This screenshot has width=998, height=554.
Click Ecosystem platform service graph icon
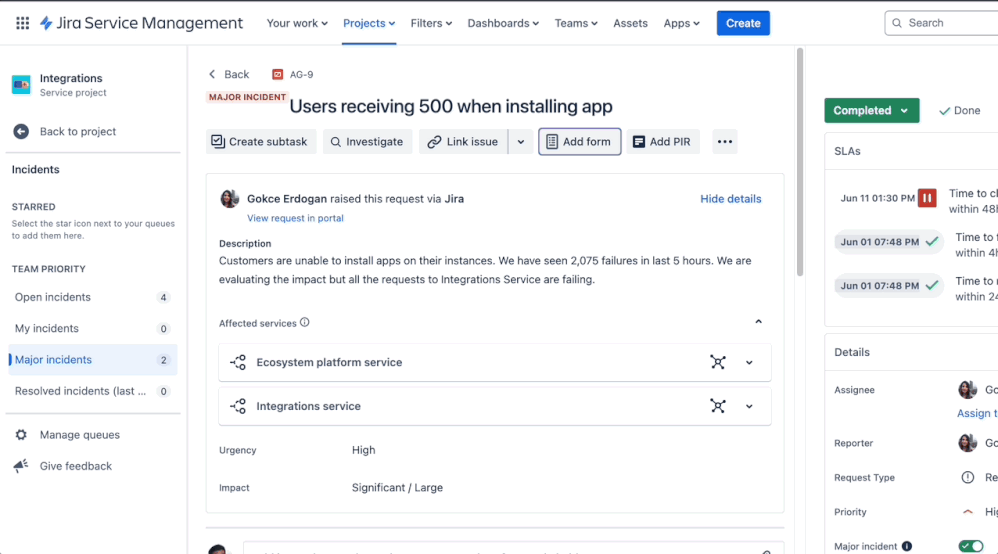[x=718, y=362]
